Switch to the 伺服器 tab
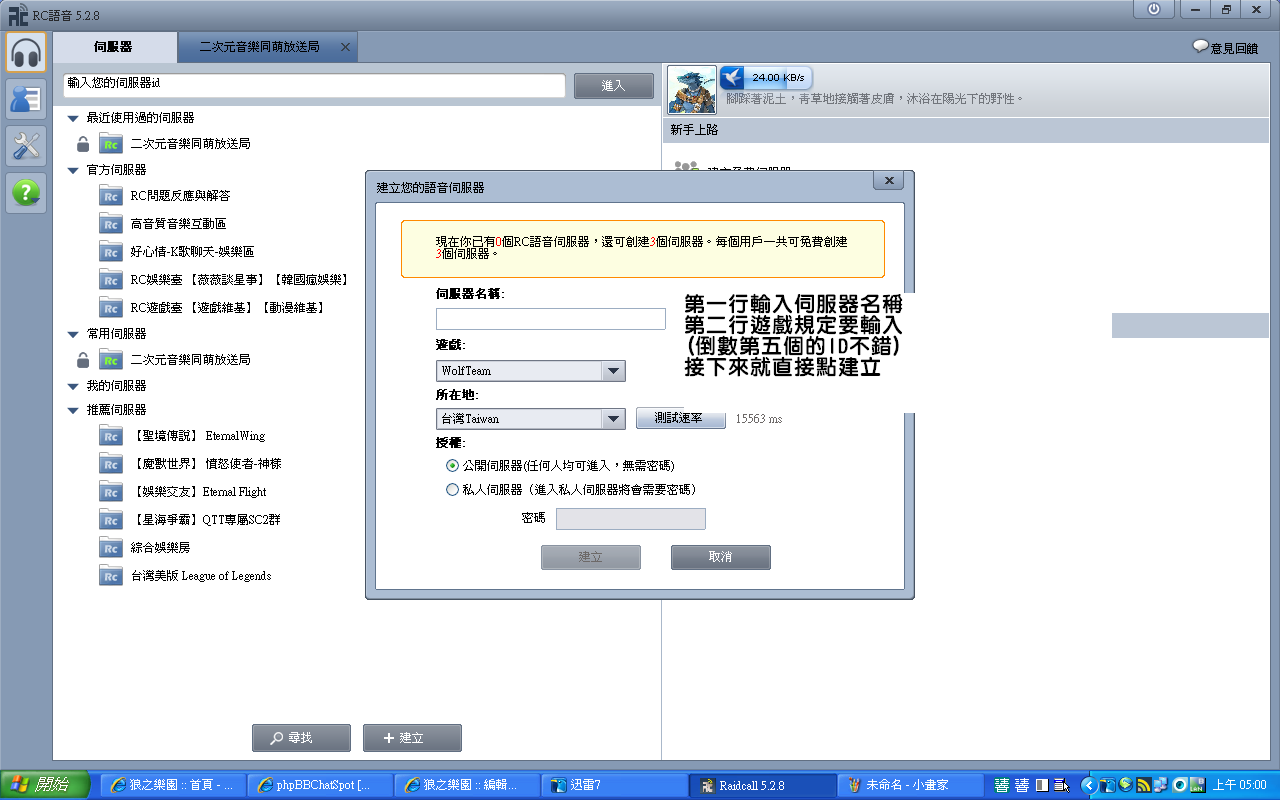This screenshot has width=1280, height=800. [x=114, y=47]
